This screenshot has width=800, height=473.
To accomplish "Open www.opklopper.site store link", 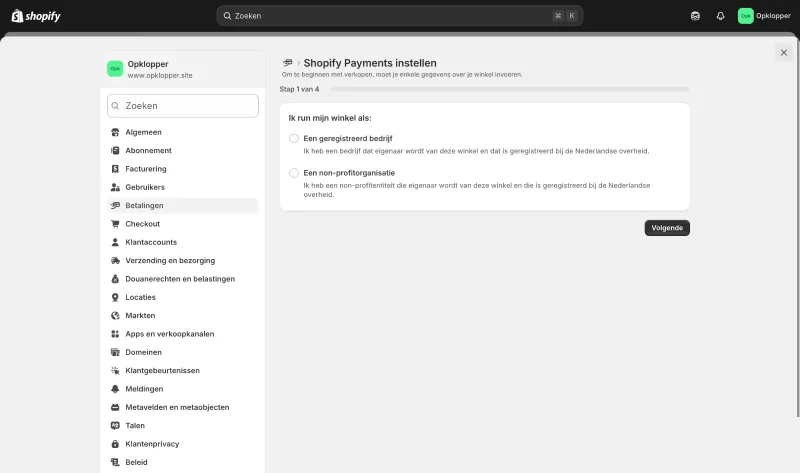I will click(x=160, y=76).
